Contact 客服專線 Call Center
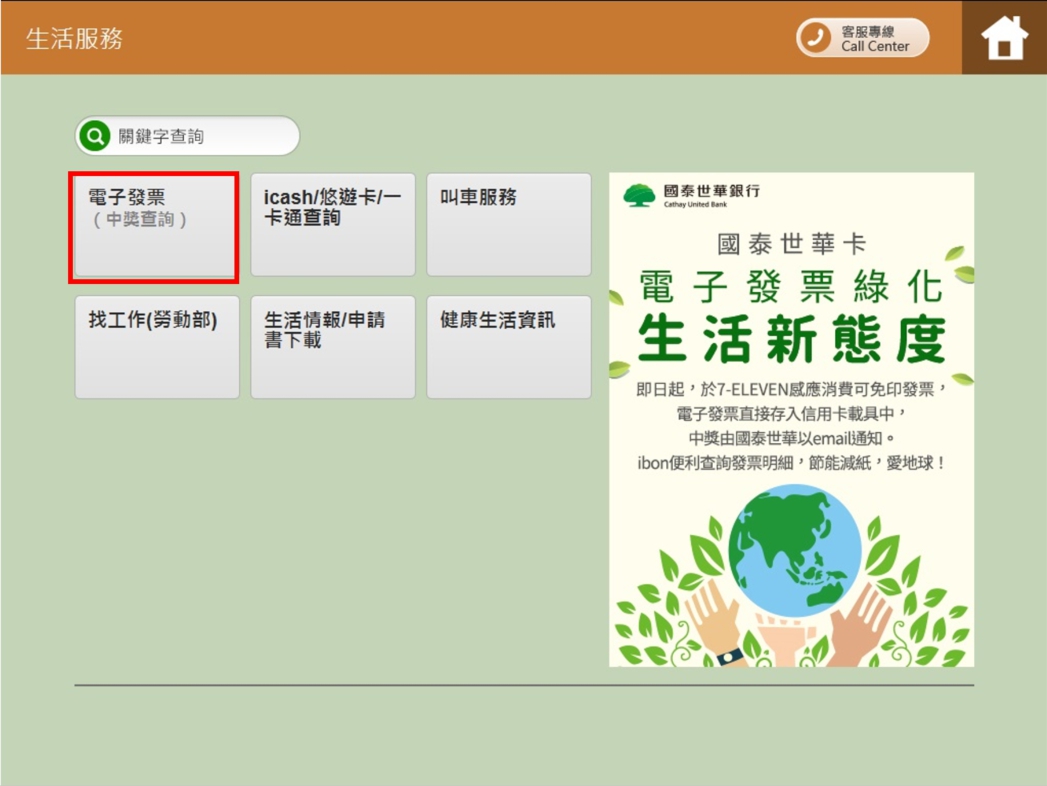 click(861, 37)
